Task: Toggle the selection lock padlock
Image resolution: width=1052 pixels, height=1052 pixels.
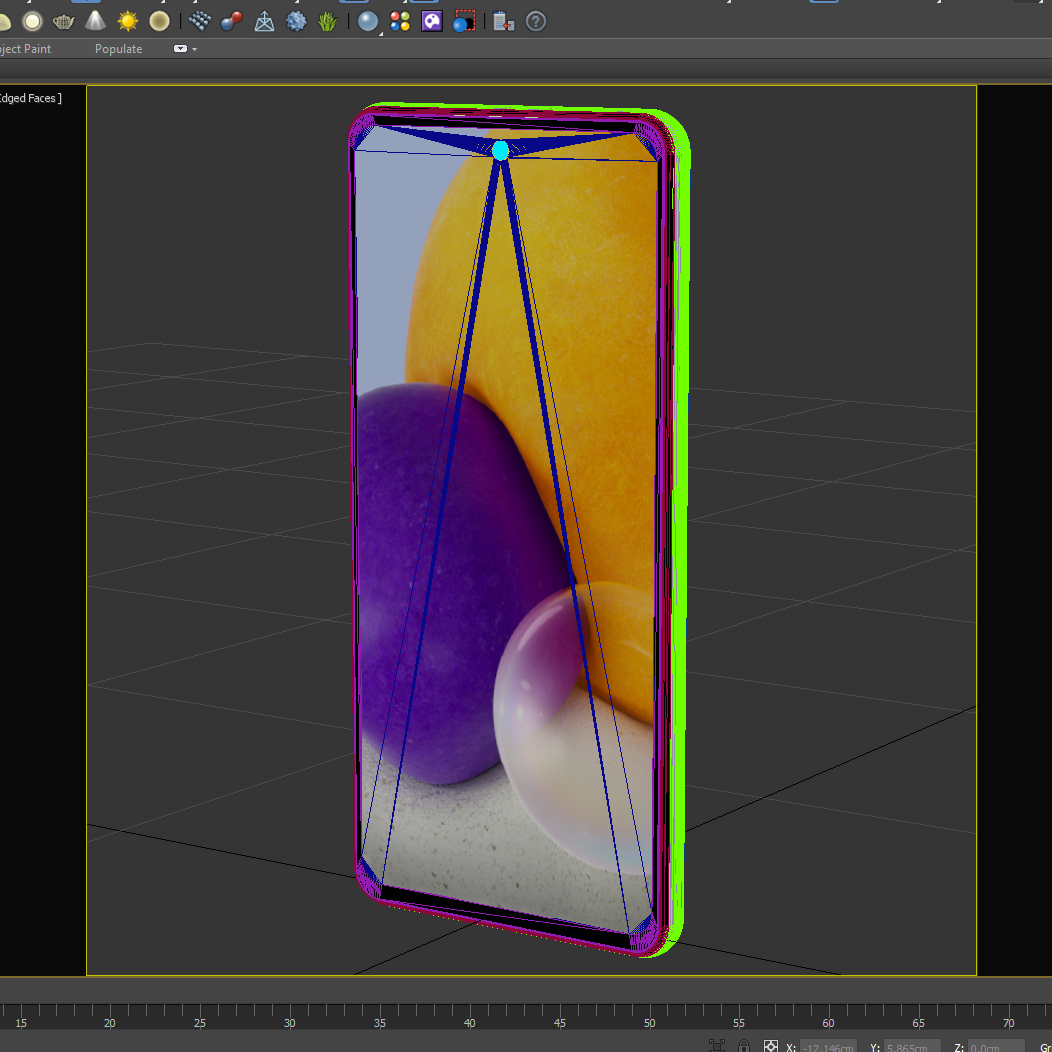Action: [744, 1046]
